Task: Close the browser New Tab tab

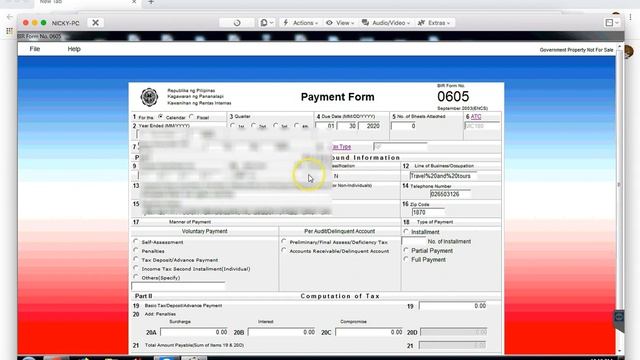Action: 134,2
